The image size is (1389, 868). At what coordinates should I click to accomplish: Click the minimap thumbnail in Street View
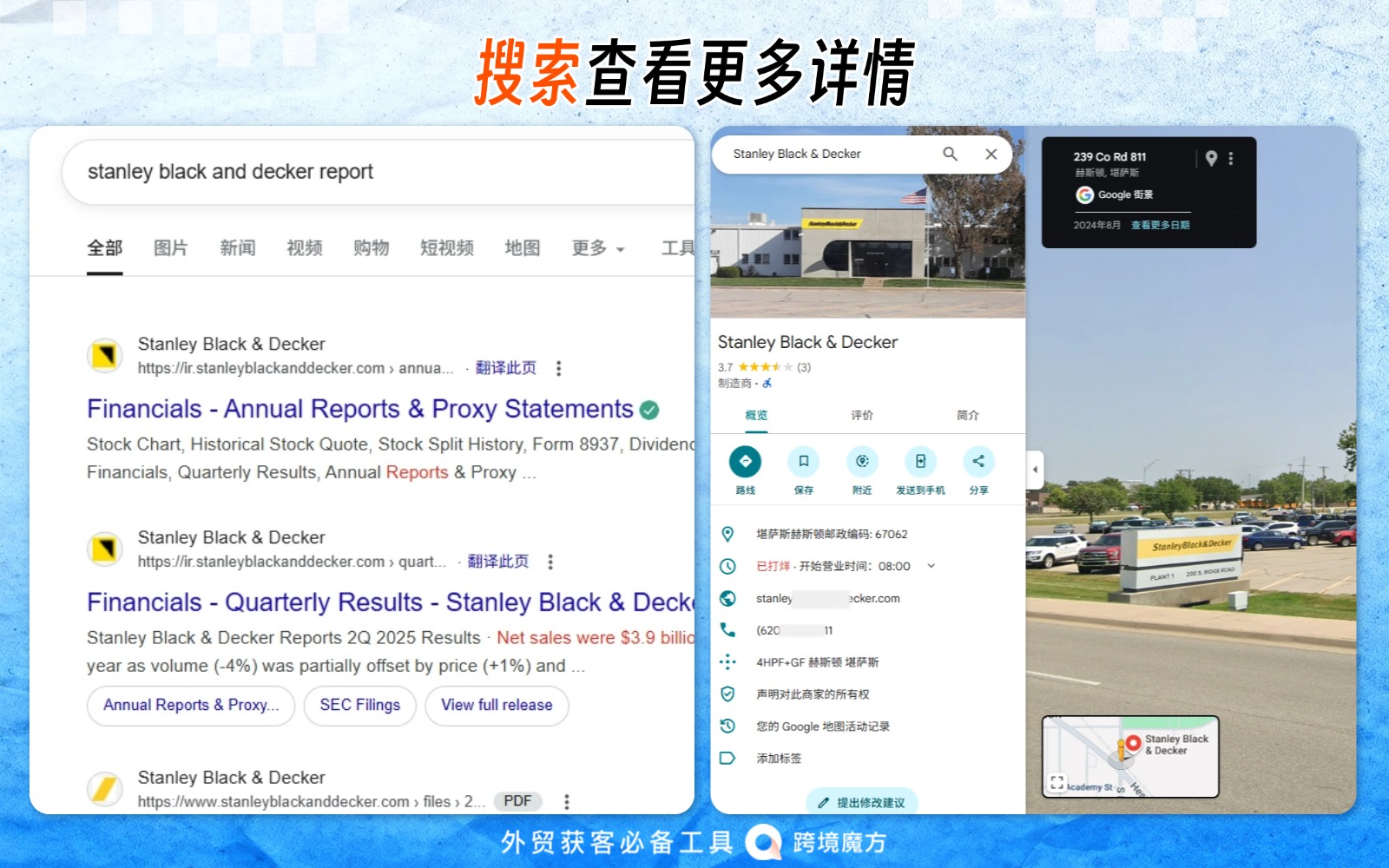[1130, 756]
